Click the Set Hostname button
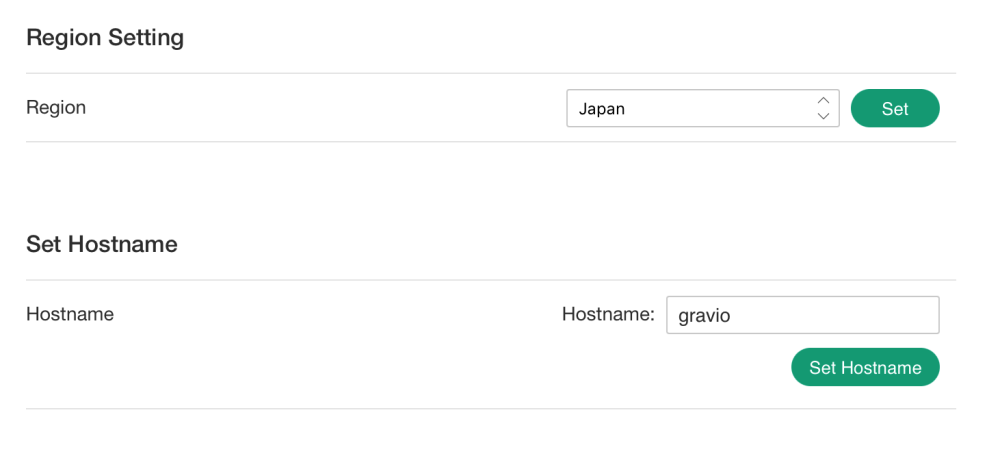 (865, 367)
